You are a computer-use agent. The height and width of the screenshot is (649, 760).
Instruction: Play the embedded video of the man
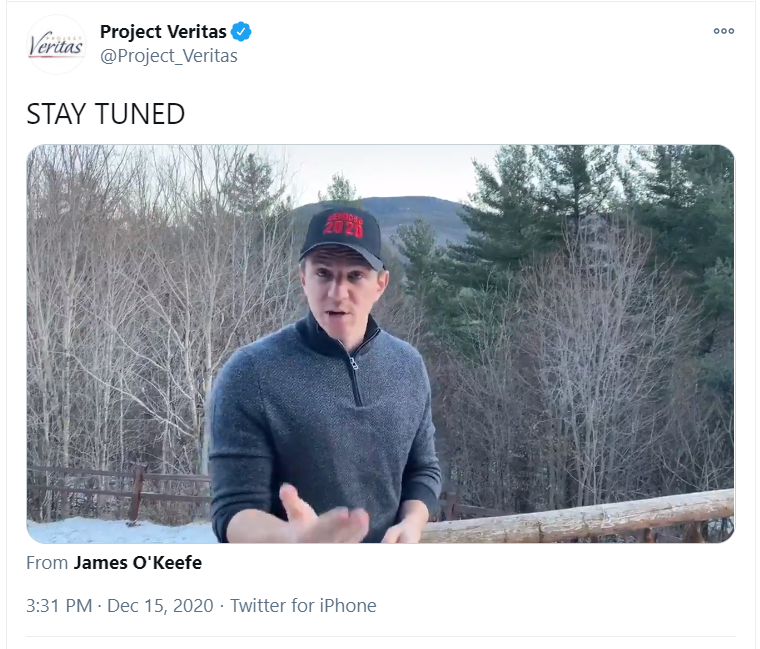tap(380, 343)
